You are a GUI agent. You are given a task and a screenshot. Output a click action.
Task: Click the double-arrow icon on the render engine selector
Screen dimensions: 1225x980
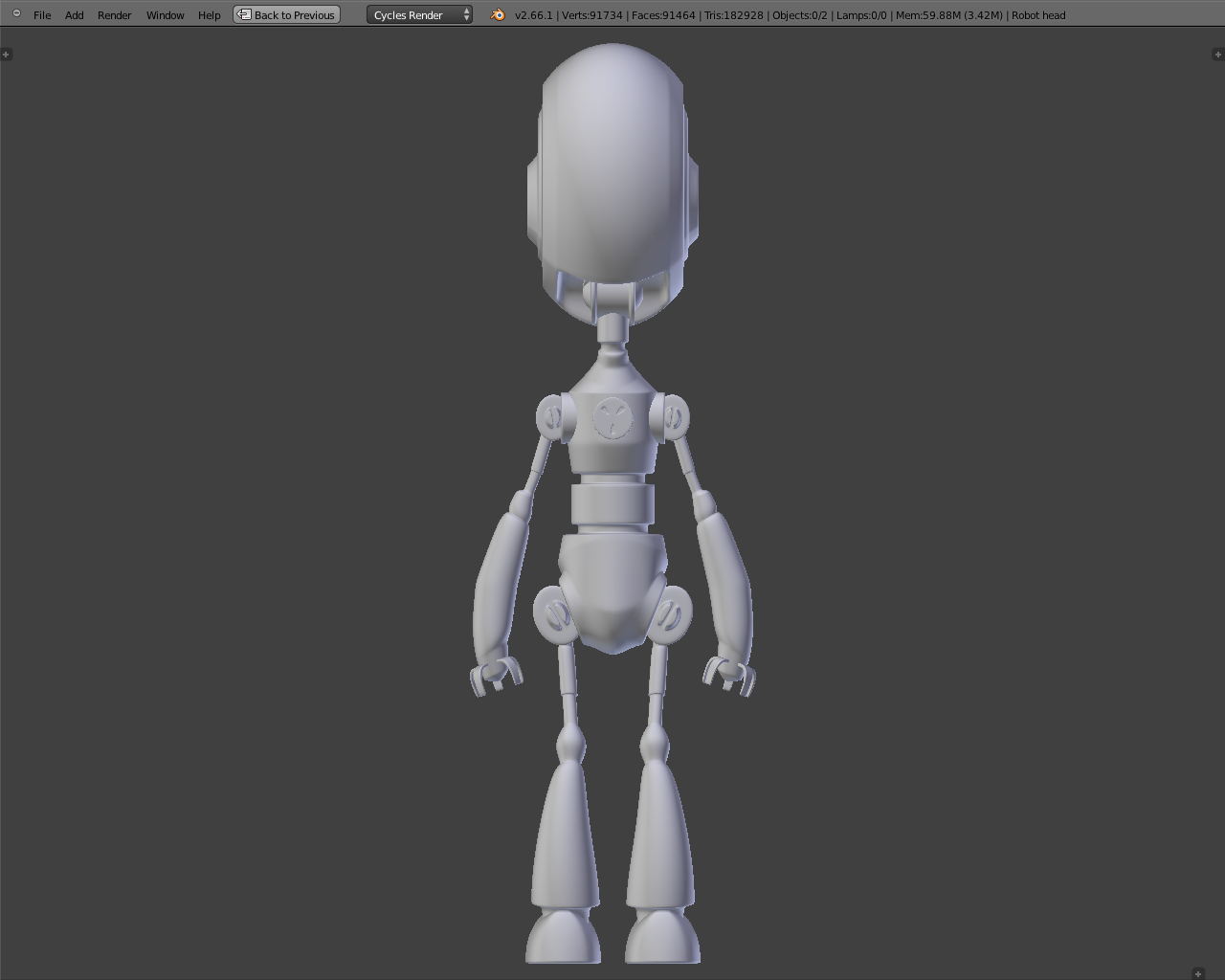tap(466, 14)
